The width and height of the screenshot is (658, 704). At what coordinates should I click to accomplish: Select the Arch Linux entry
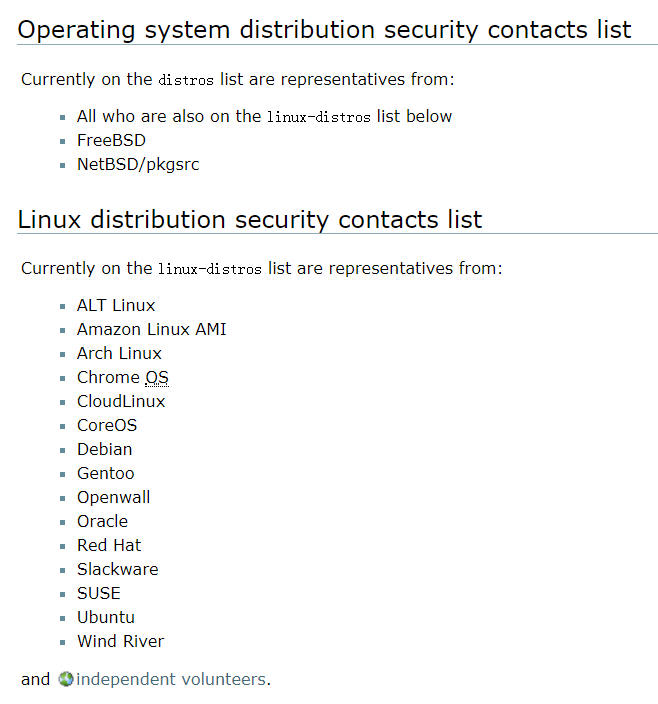tap(119, 354)
